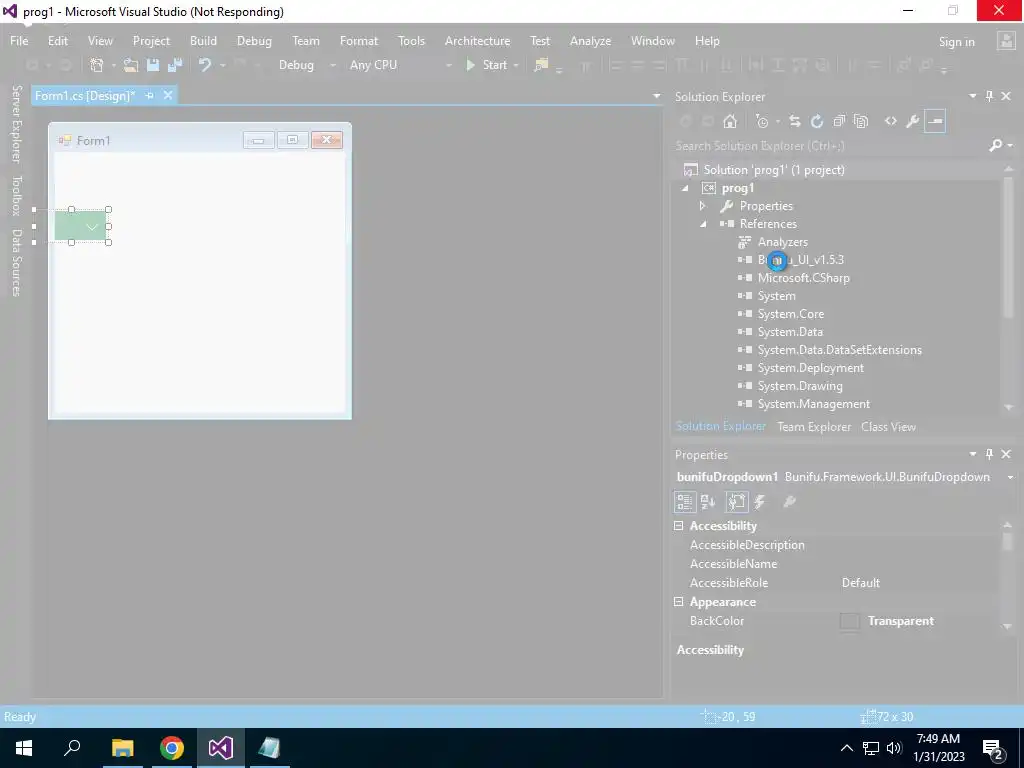Expand the Properties node in Solution Explorer
This screenshot has height=768, width=1024.
tap(703, 206)
